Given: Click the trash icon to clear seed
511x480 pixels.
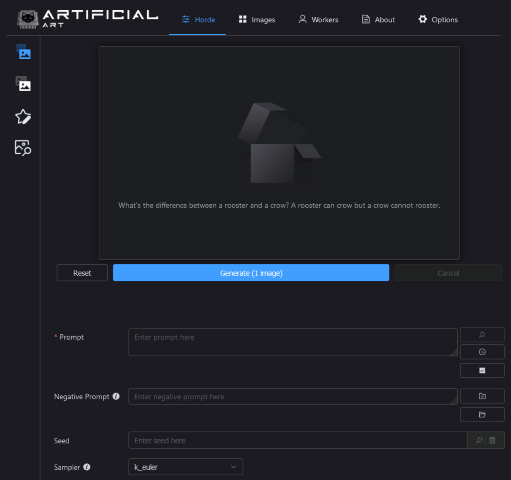Looking at the screenshot, I should (492, 440).
